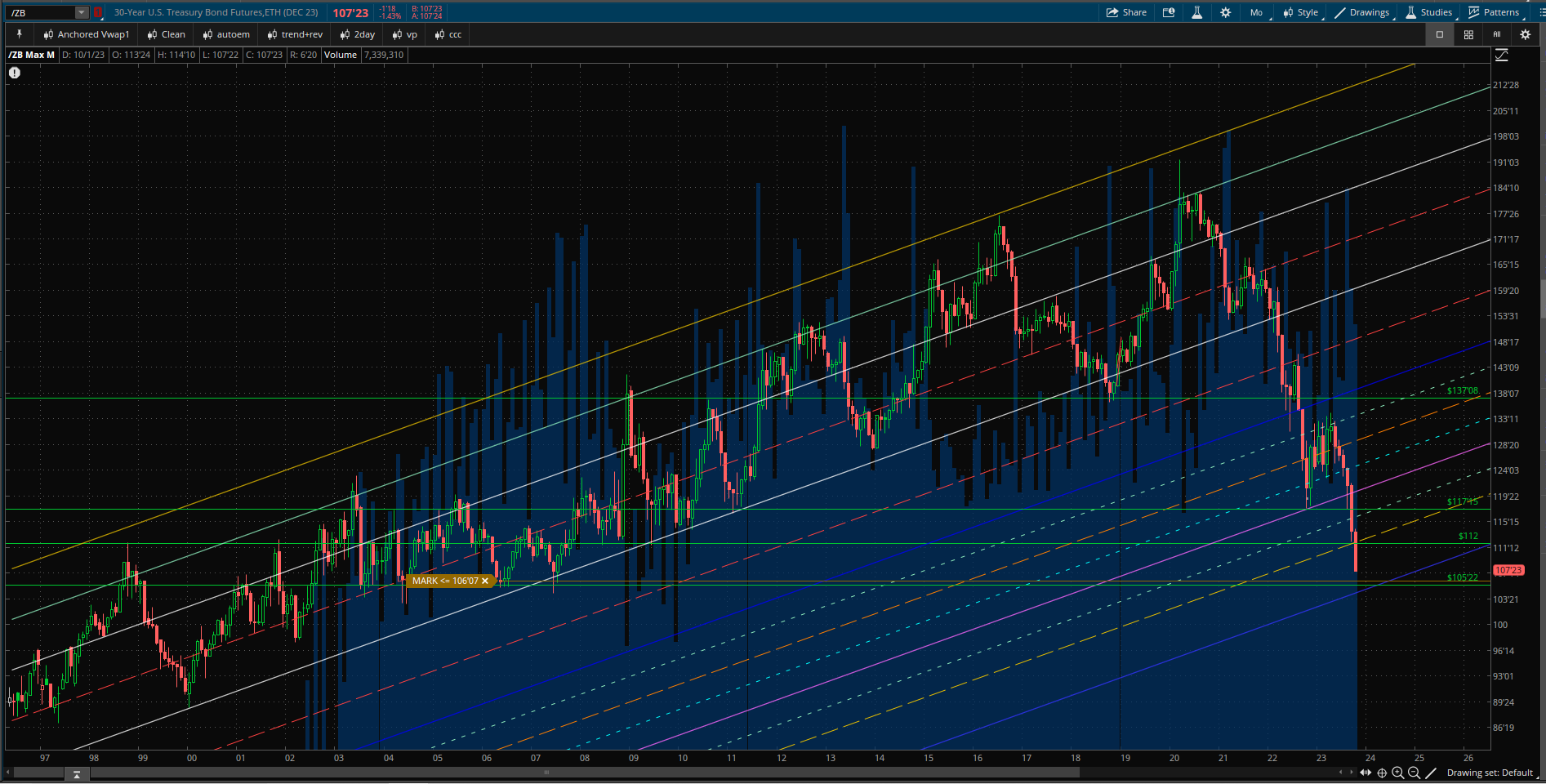Open the Style menu

(x=1300, y=12)
